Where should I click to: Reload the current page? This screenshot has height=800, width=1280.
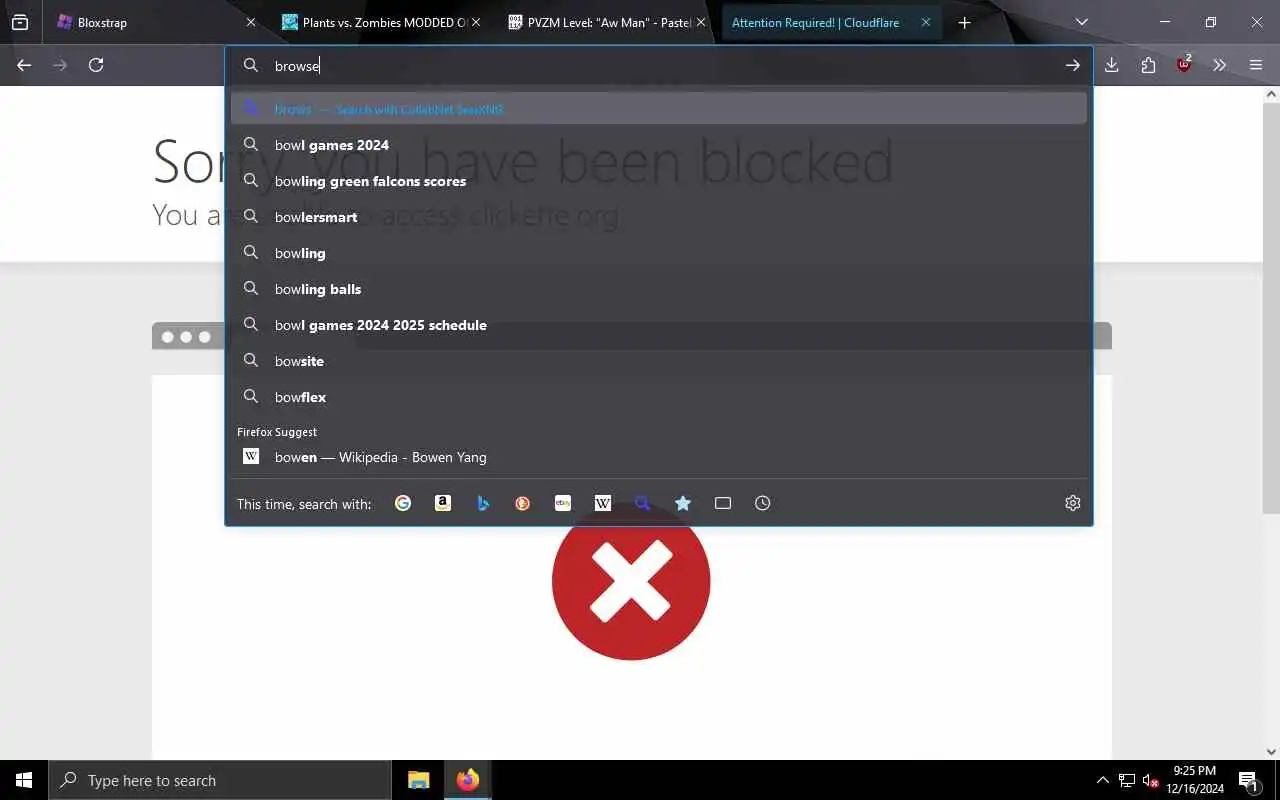(x=96, y=65)
